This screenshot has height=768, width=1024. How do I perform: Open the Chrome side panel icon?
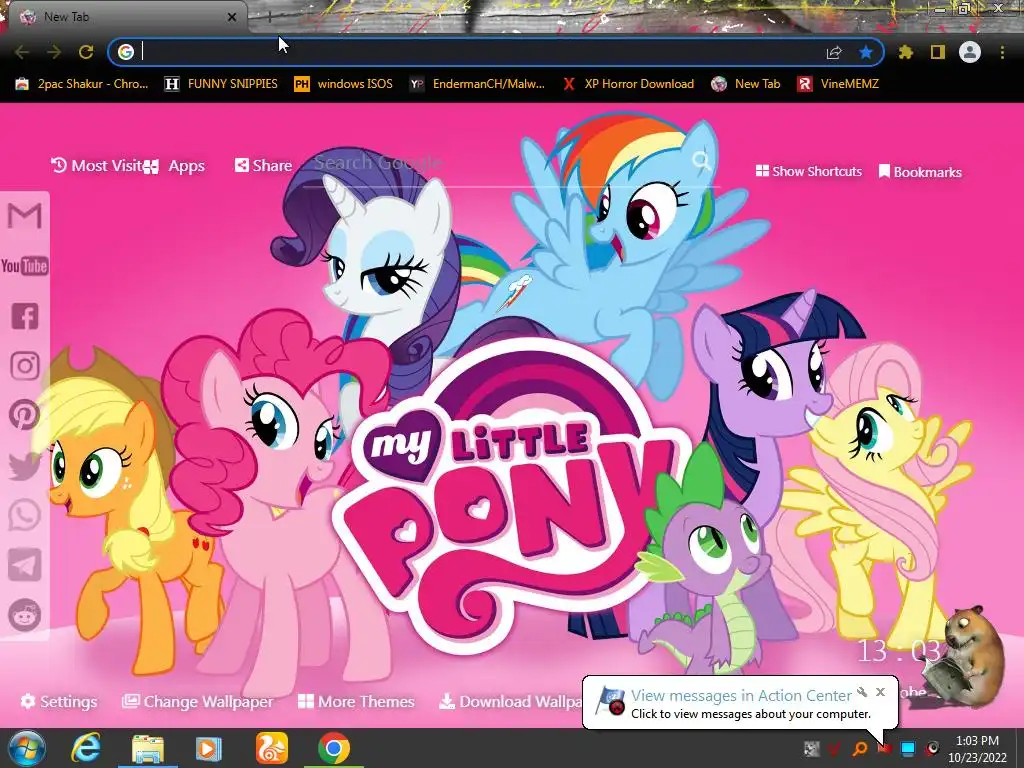[x=938, y=52]
